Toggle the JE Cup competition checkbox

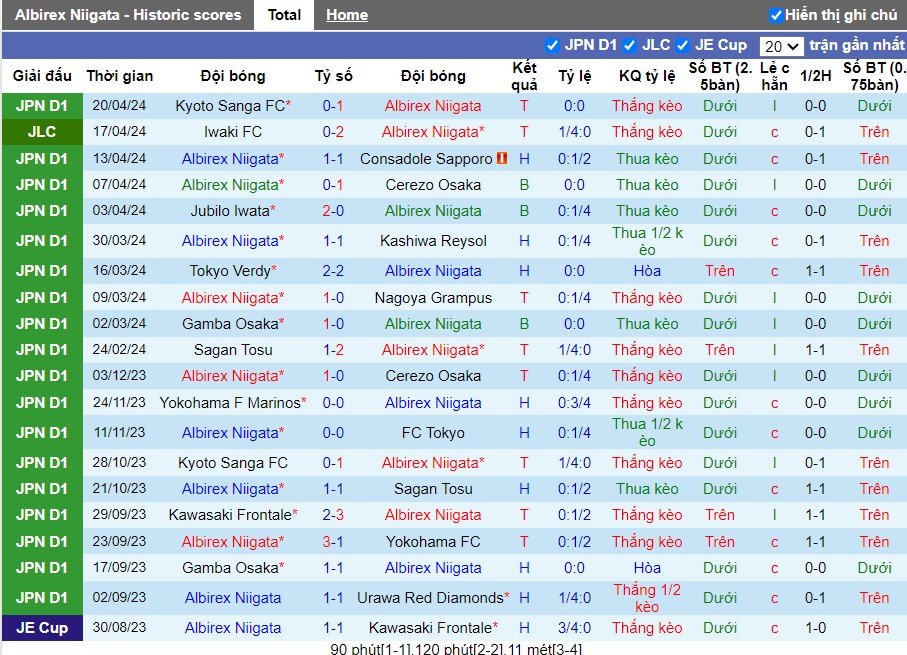(682, 45)
